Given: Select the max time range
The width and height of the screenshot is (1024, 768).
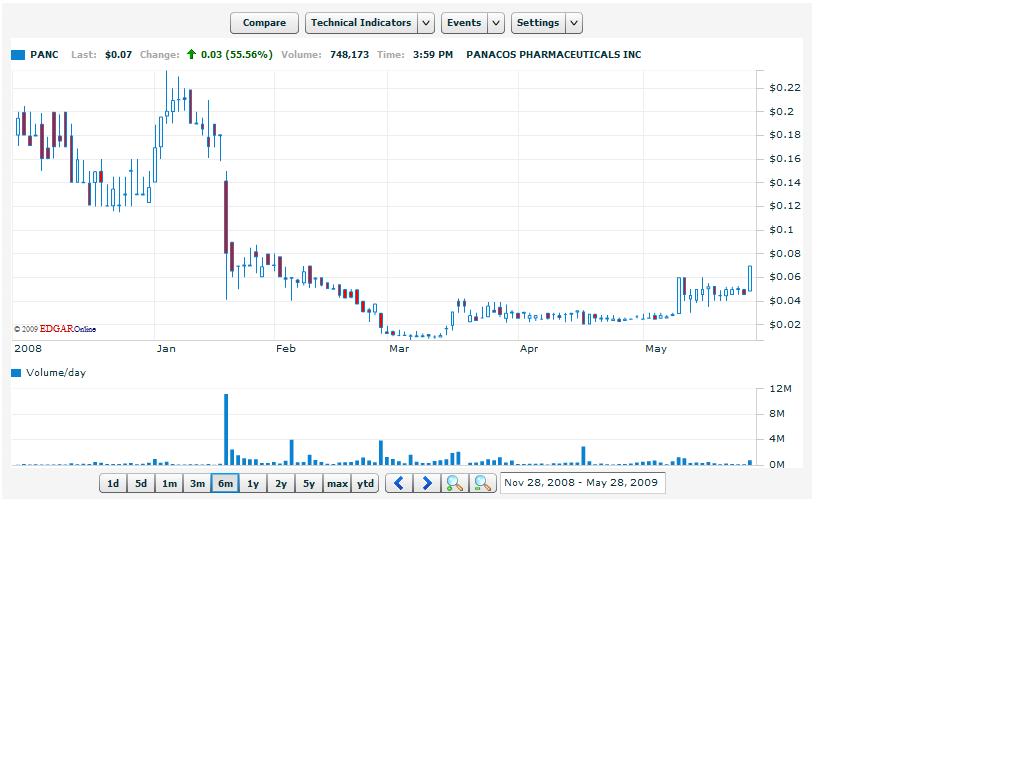Looking at the screenshot, I should click(338, 483).
